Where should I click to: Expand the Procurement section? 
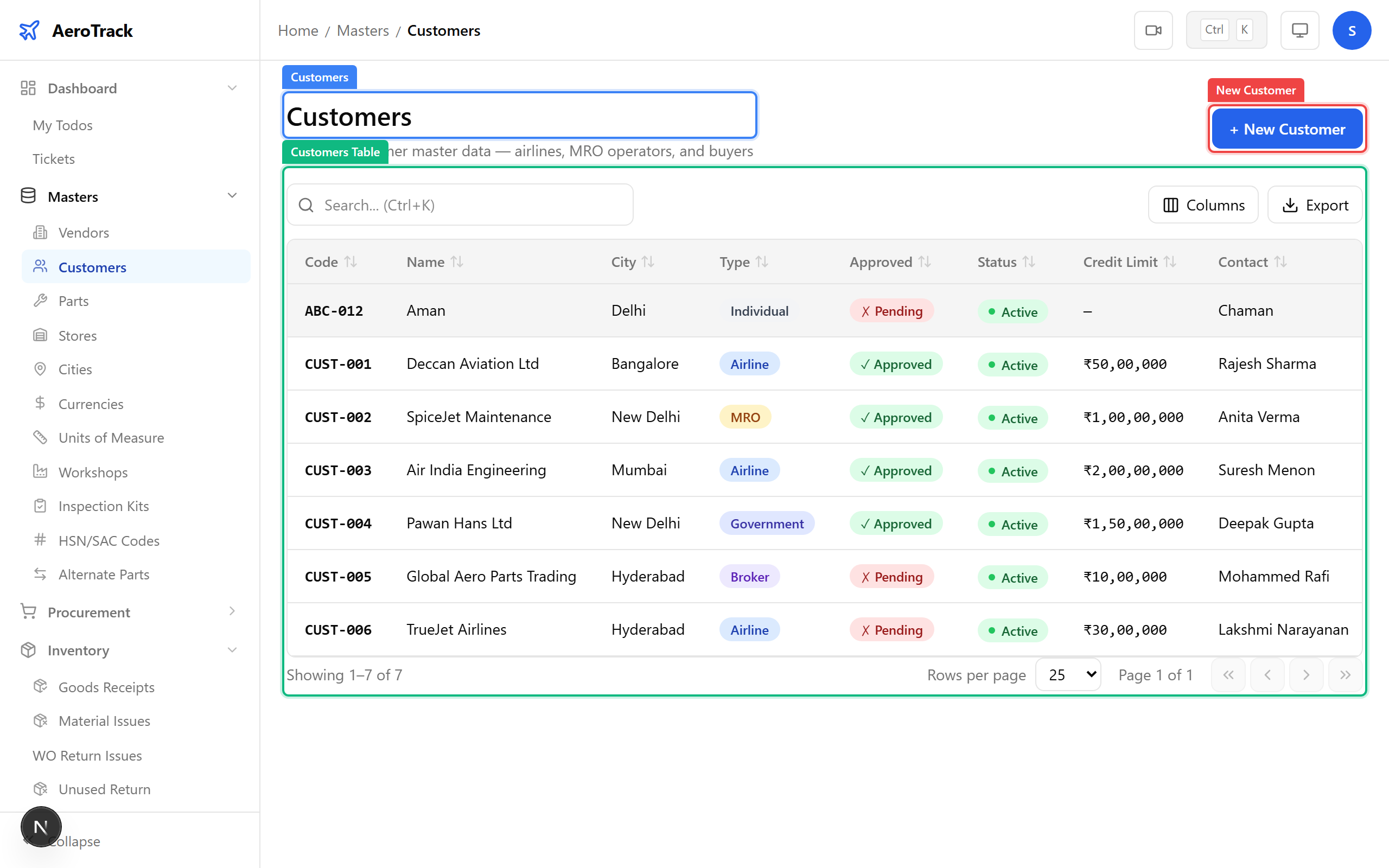coord(232,611)
